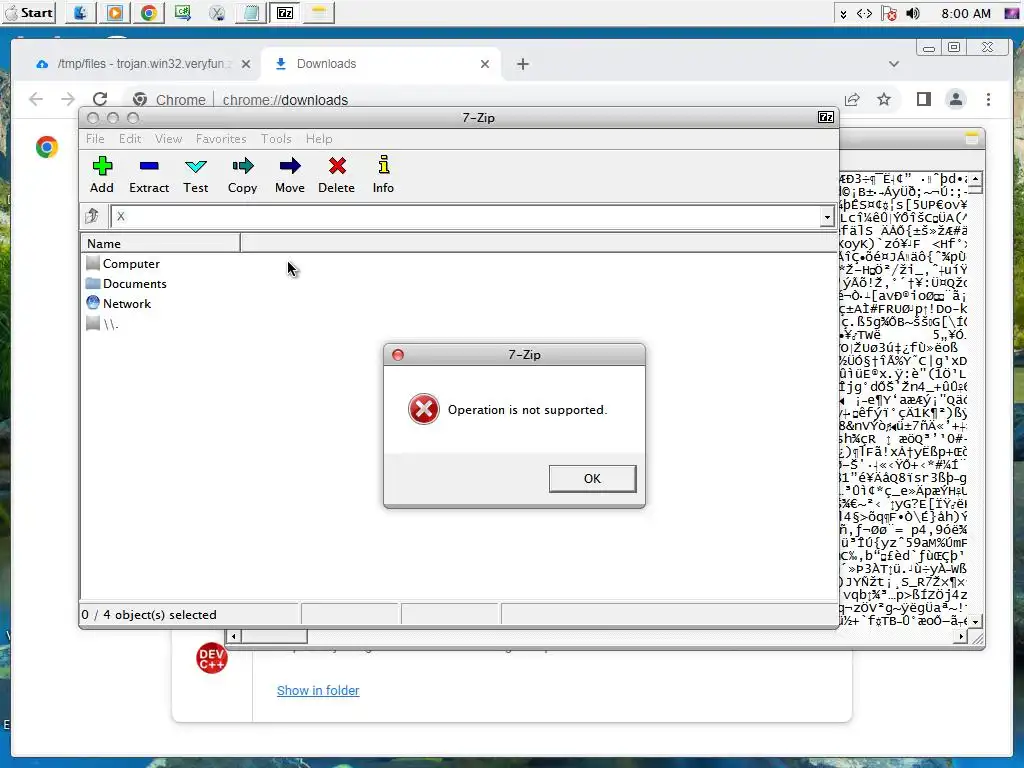This screenshot has height=768, width=1024.
Task: Expand hidden system tray icons chevron
Action: [x=843, y=14]
